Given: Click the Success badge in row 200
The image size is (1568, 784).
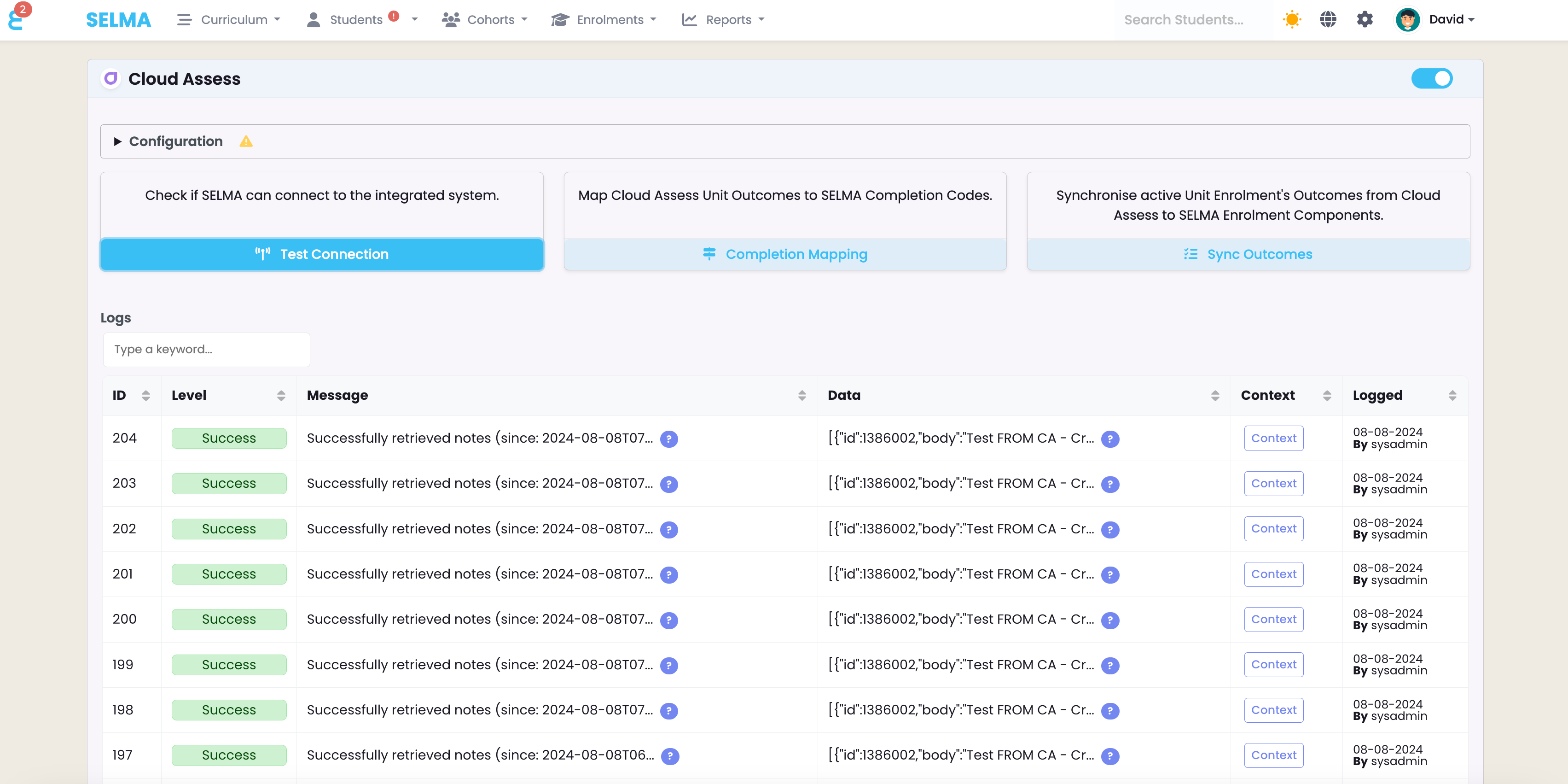Looking at the screenshot, I should click(x=229, y=620).
